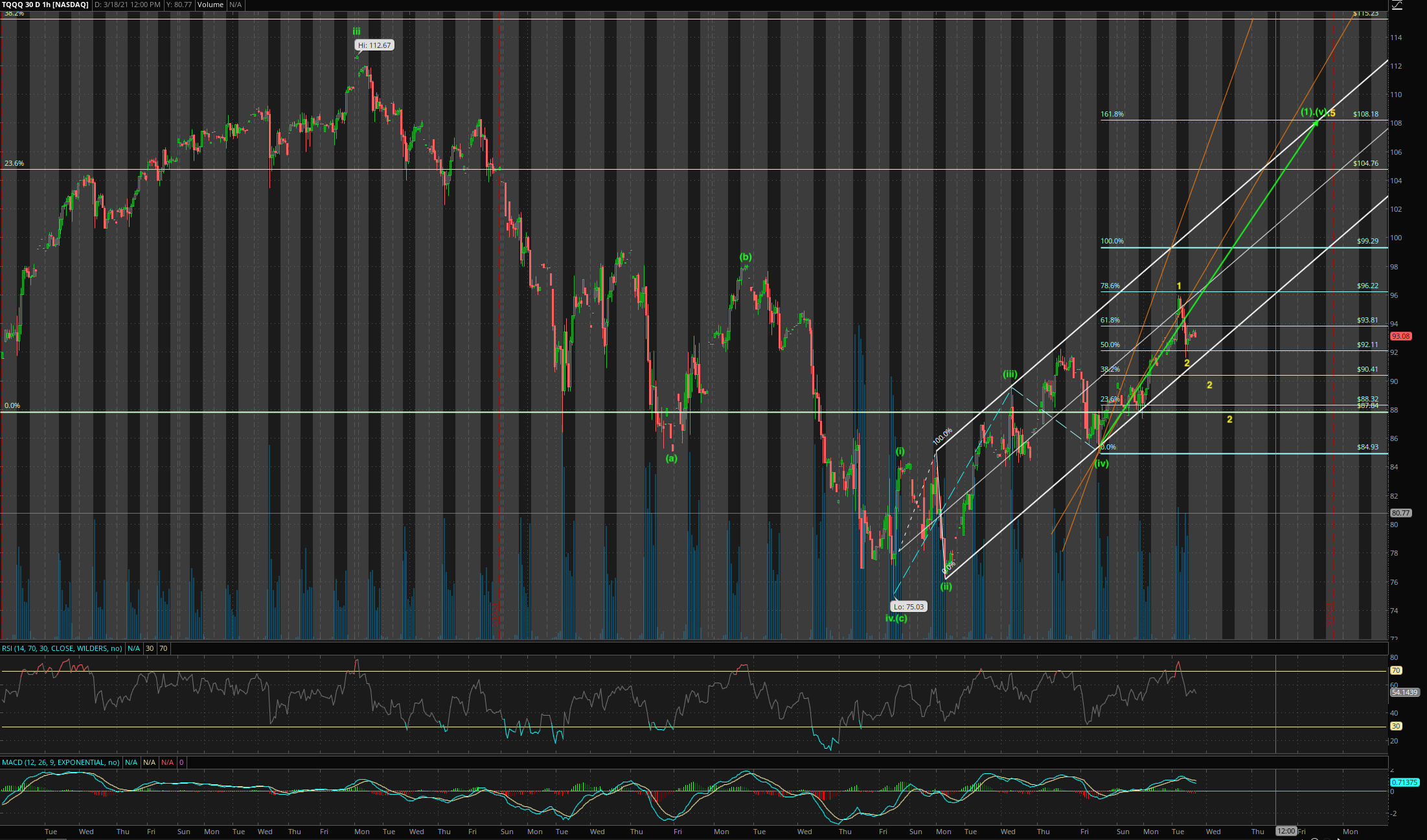Click the TQQQ 30 D 1h chart title
This screenshot has width=1427, height=840.
click(x=45, y=5)
